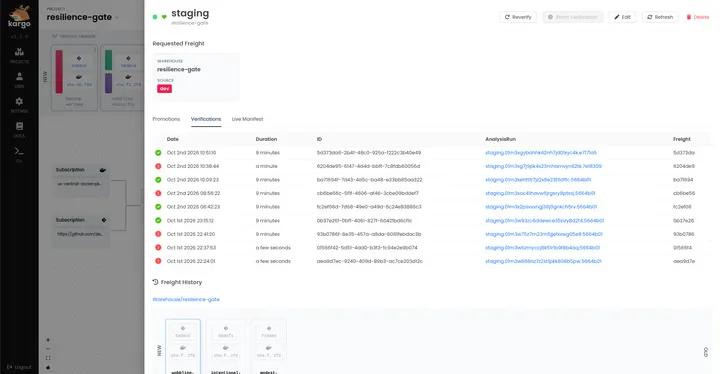The width and height of the screenshot is (720, 374).
Task: Open the AnalysisRun link for 5d373da6 verification
Action: pos(541,153)
